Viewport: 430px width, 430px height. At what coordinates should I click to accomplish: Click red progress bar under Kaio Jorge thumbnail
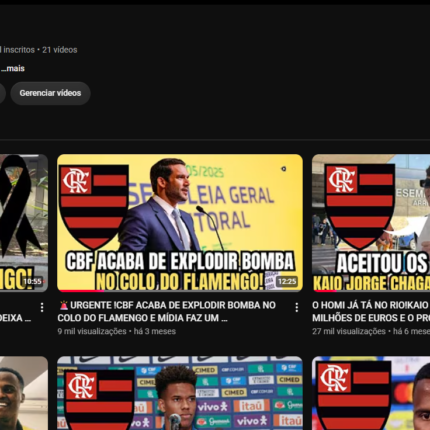point(324,291)
